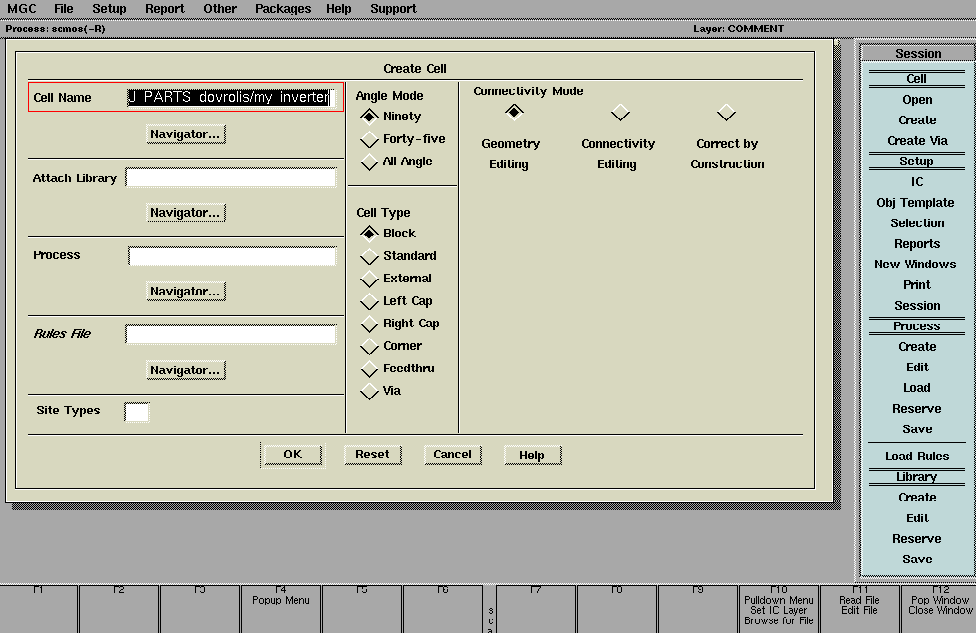Viewport: 976px width, 633px height.
Task: Click the Process input field
Action: click(232, 257)
